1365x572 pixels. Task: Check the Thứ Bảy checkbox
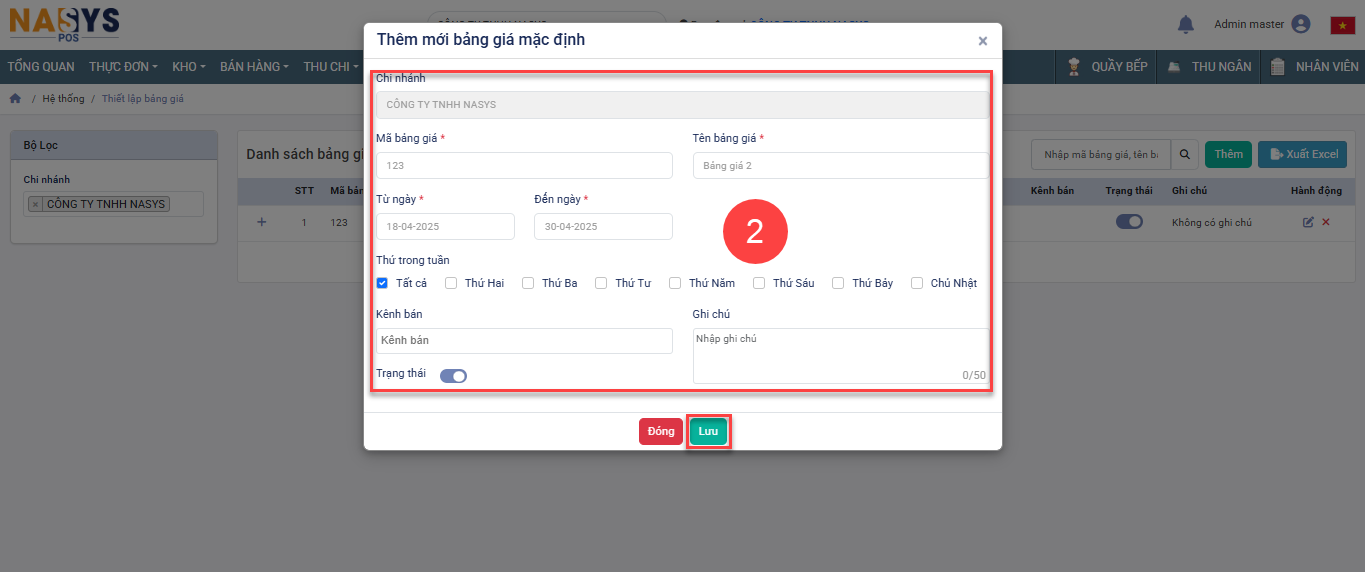(838, 283)
